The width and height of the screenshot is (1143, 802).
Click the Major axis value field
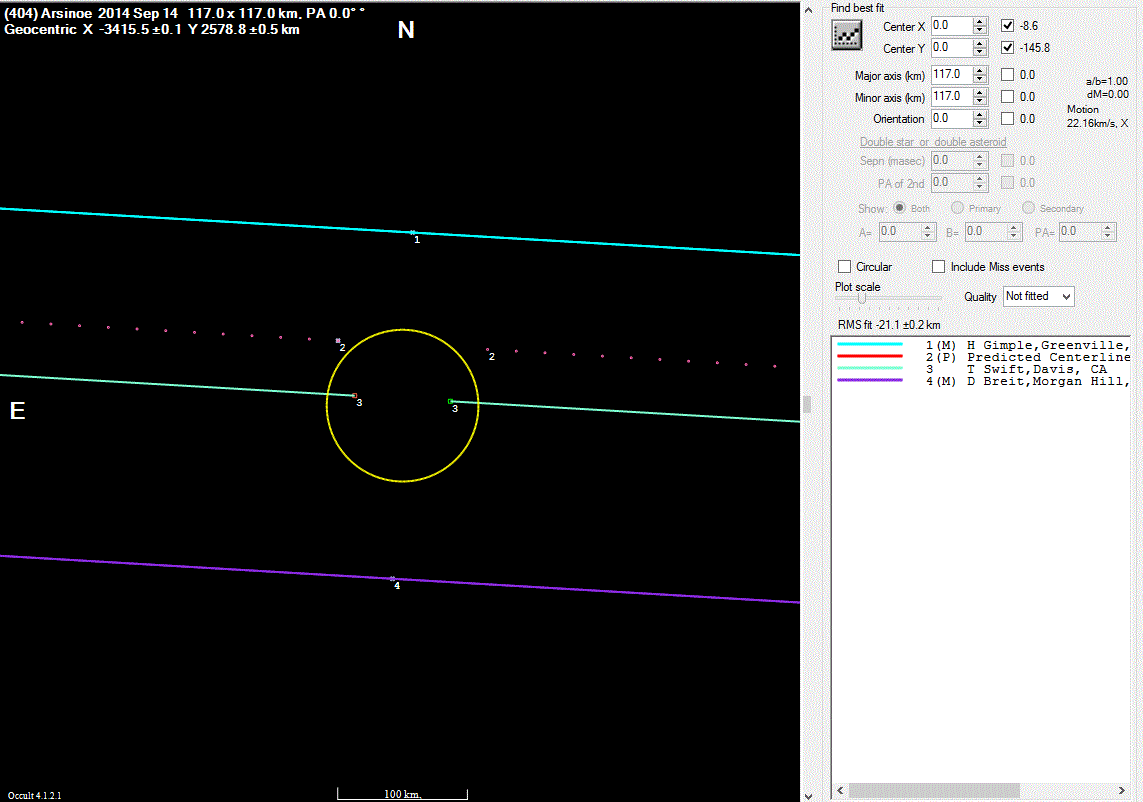[952, 74]
